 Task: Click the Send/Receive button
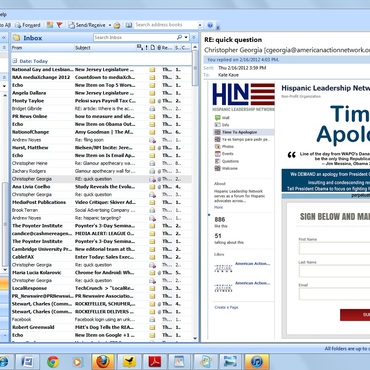click(87, 25)
